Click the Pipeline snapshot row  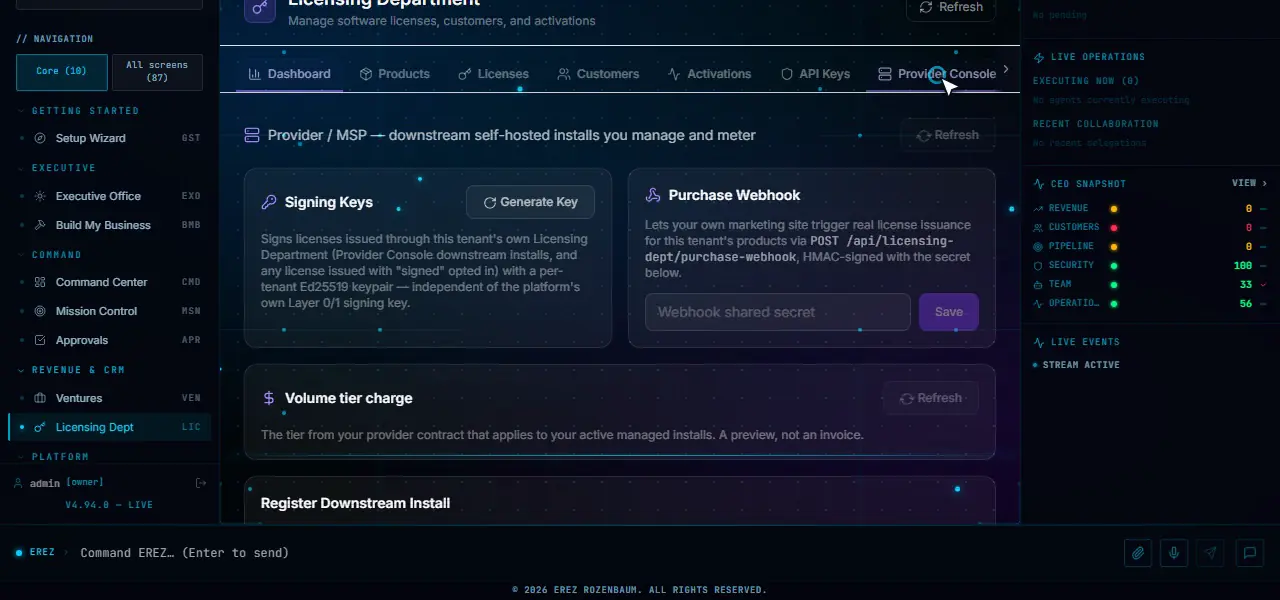point(1150,246)
